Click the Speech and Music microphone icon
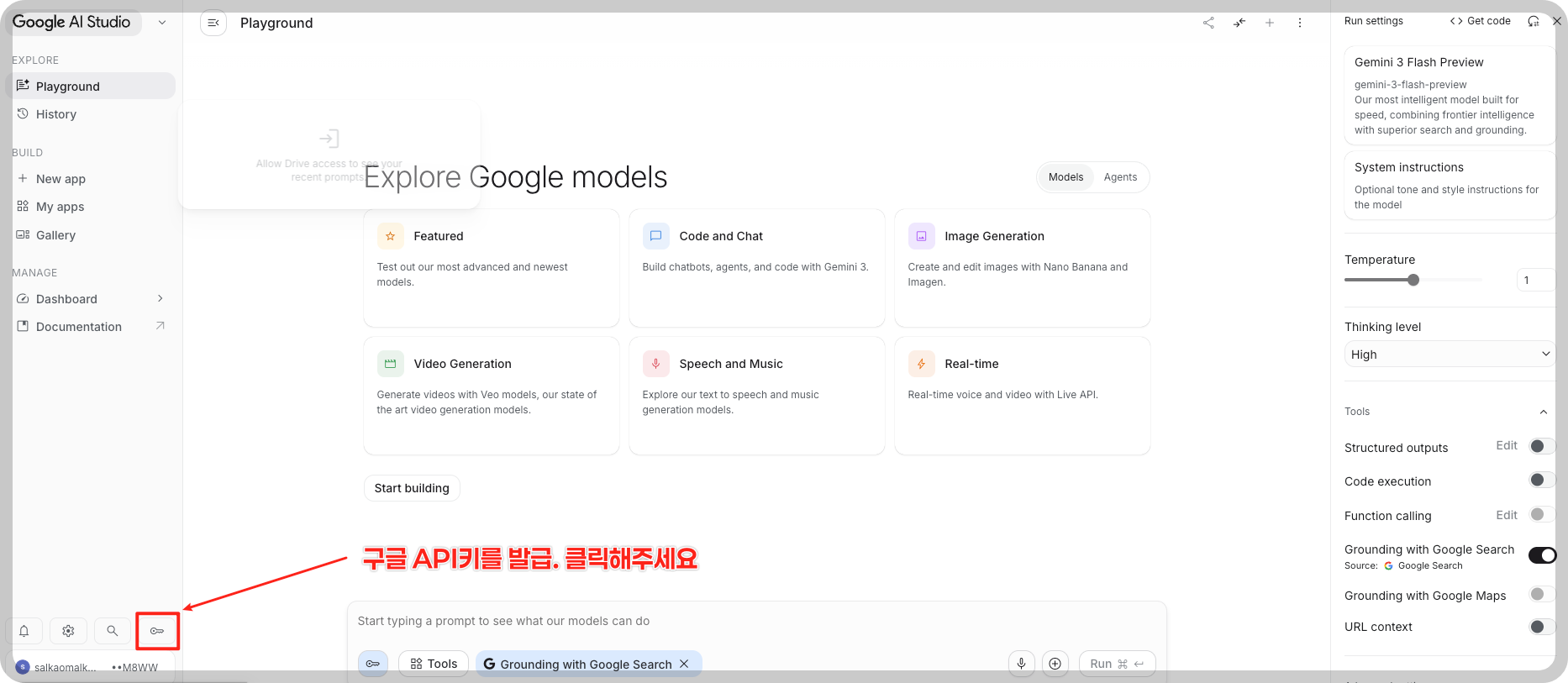 click(x=656, y=364)
